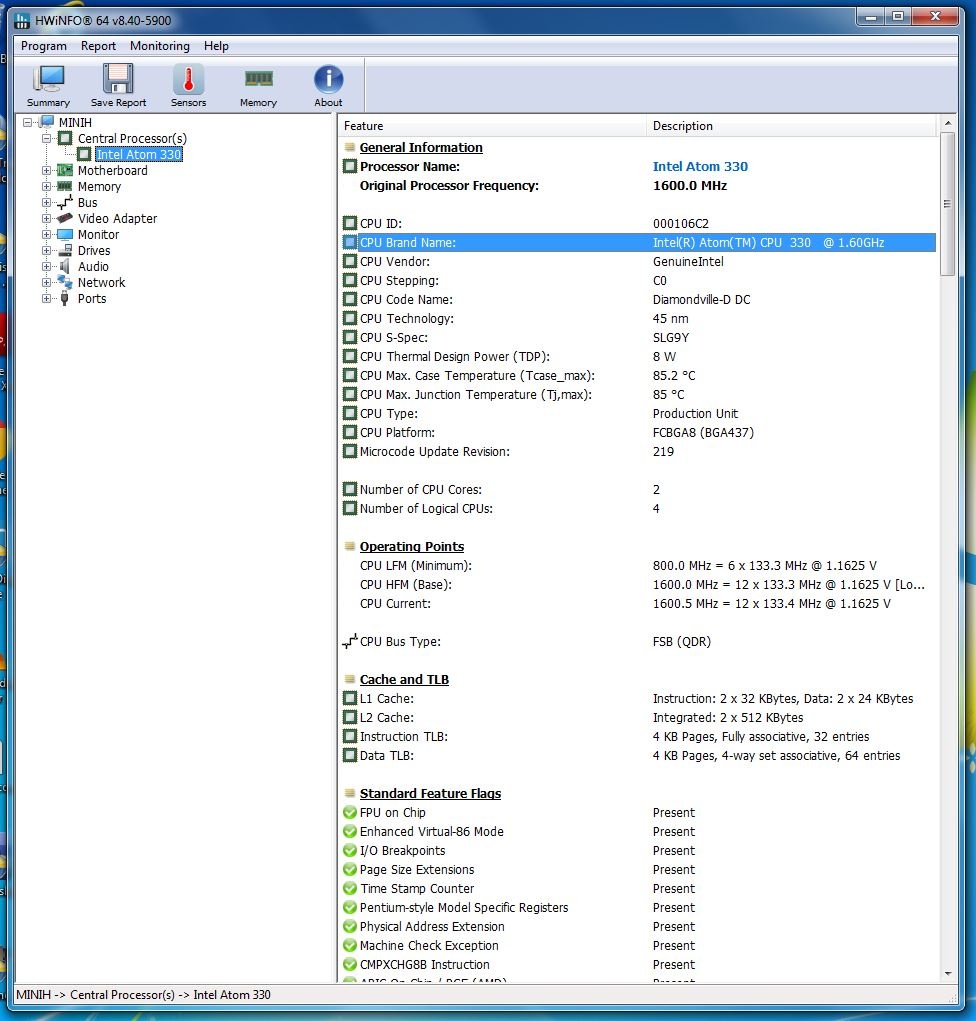Expand the Video Adapter tree node
This screenshot has width=976, height=1021.
point(46,218)
